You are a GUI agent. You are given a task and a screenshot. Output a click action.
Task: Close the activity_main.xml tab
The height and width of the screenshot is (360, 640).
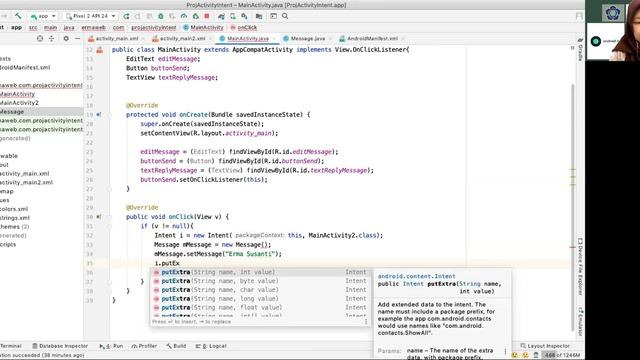(143, 39)
